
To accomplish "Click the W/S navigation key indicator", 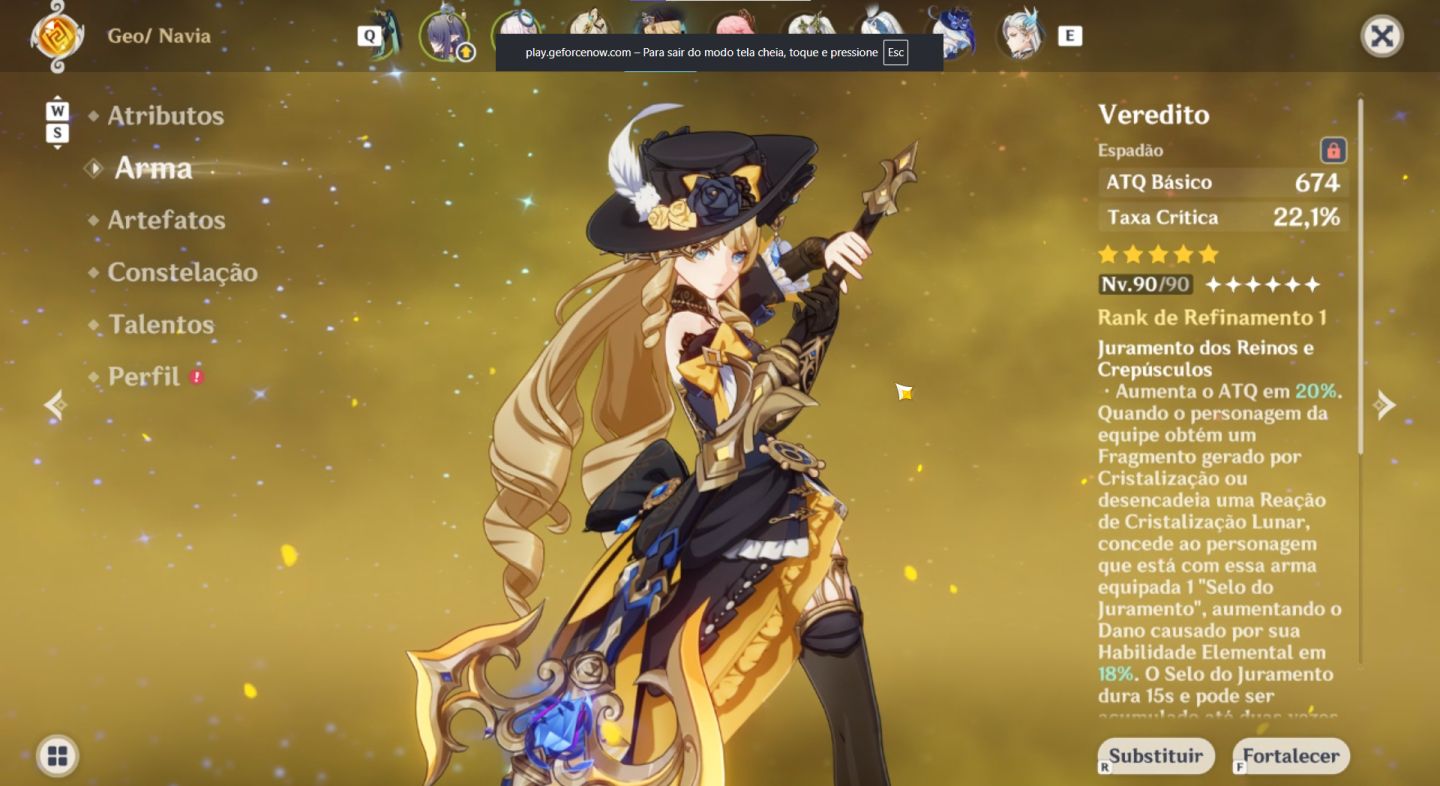I will 58,122.
